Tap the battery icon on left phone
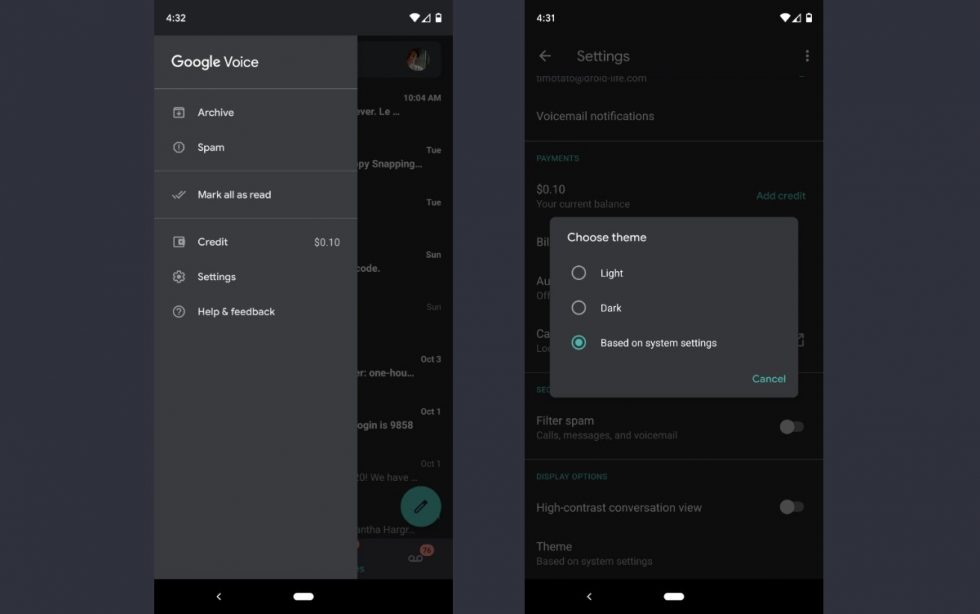 click(x=438, y=18)
